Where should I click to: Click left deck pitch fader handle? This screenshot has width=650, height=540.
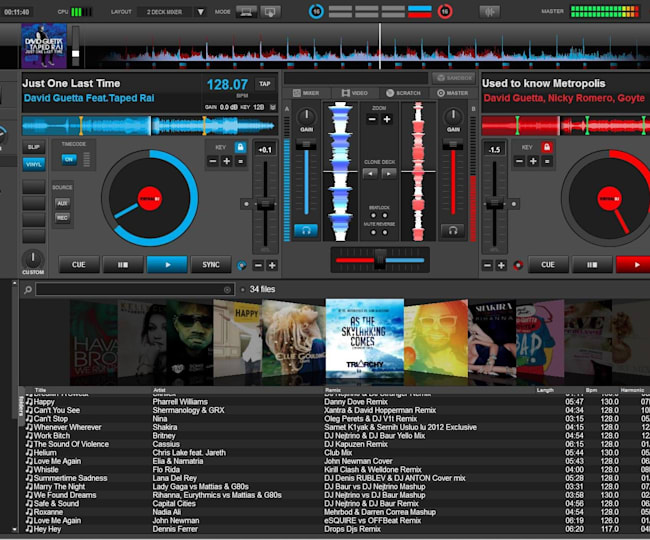[x=265, y=205]
